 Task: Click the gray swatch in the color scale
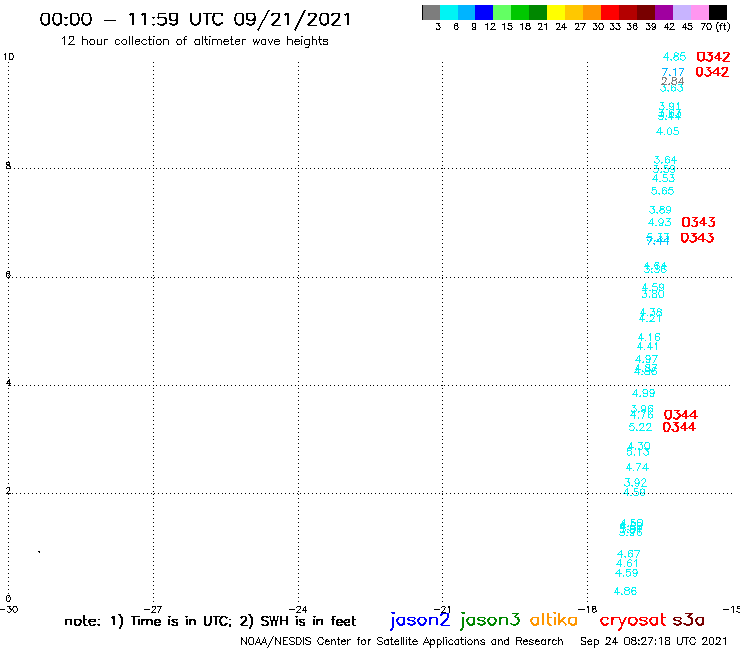(x=431, y=12)
